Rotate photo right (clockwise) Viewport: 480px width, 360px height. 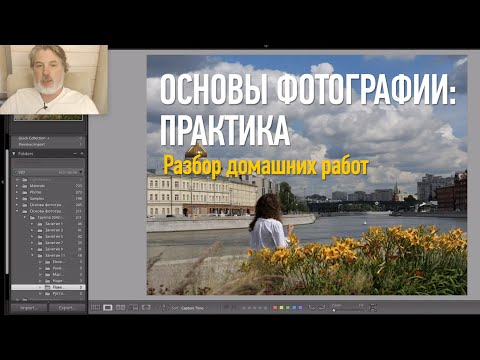pos(322,308)
